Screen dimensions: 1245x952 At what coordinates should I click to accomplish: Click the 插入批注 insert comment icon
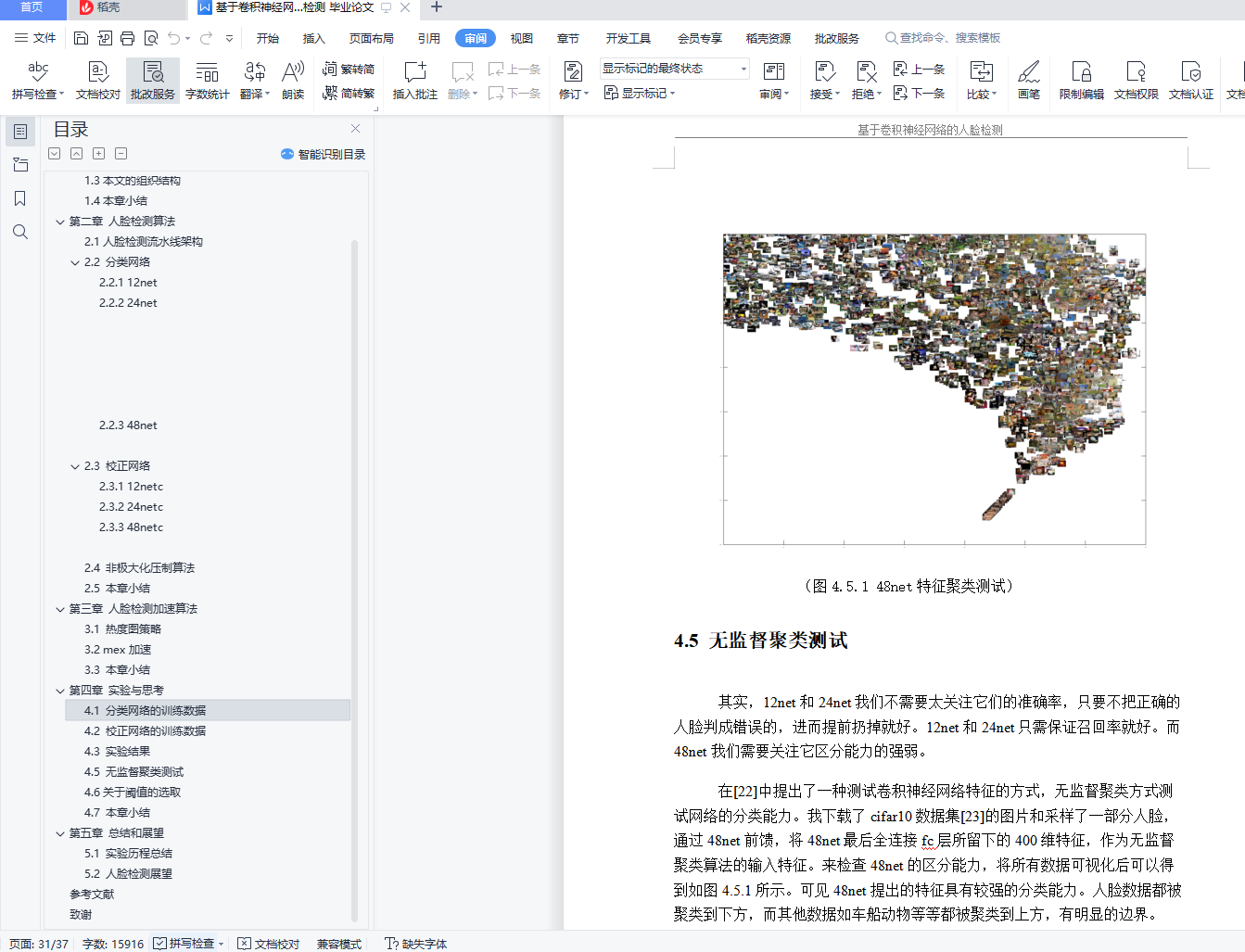pos(415,71)
